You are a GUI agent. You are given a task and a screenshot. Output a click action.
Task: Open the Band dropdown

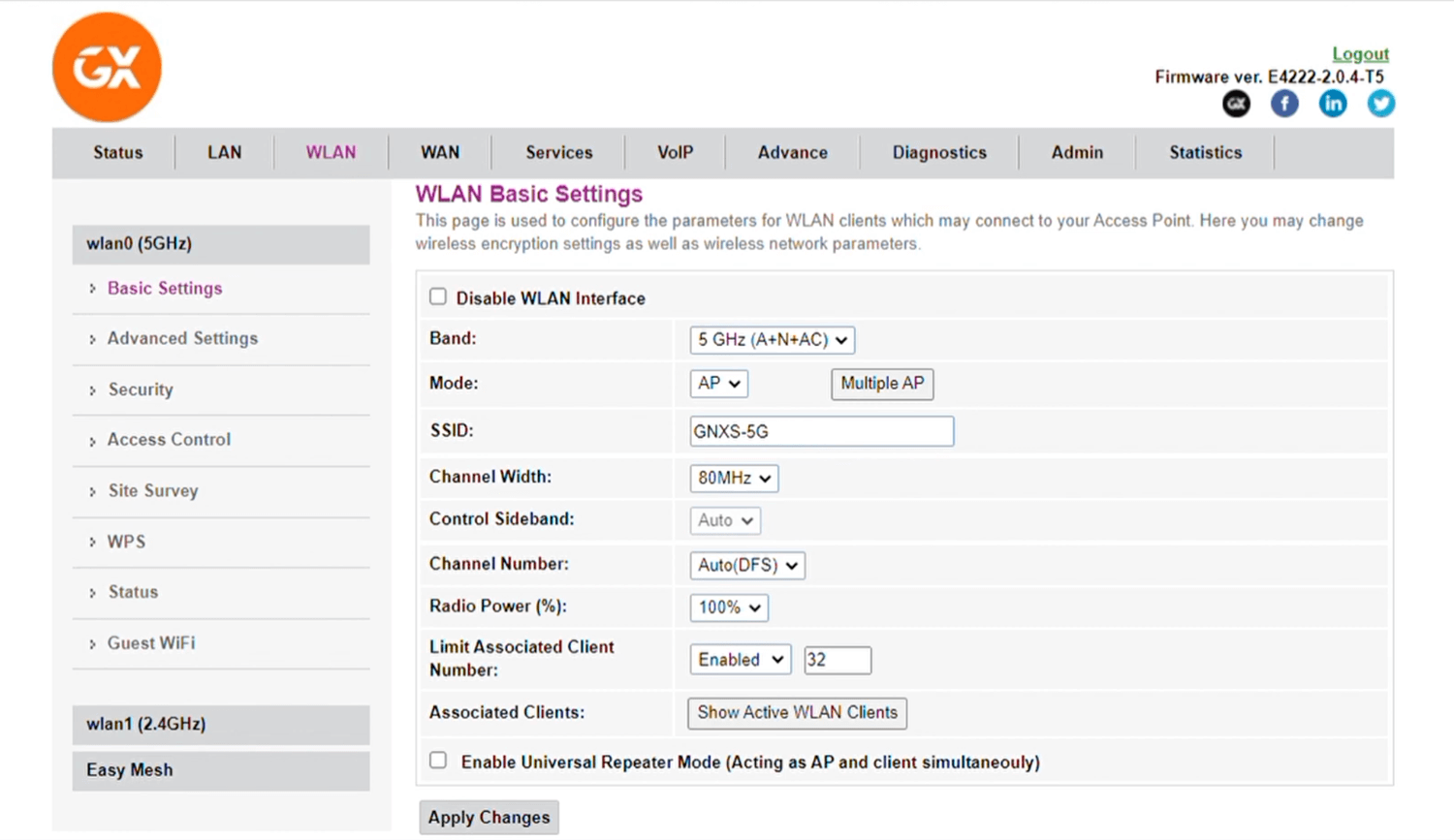[x=772, y=340]
